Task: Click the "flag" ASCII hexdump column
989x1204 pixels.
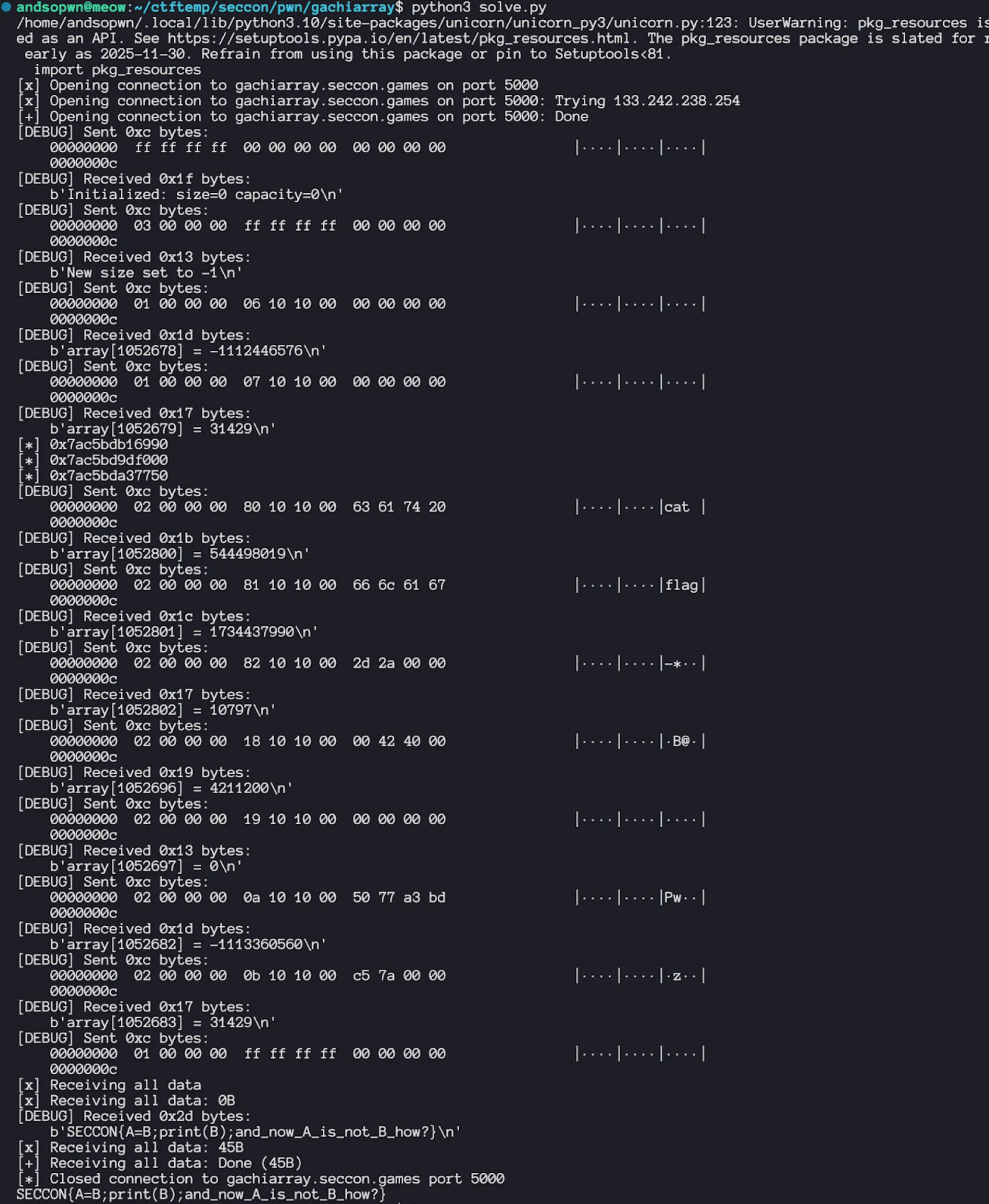Action: [681, 585]
